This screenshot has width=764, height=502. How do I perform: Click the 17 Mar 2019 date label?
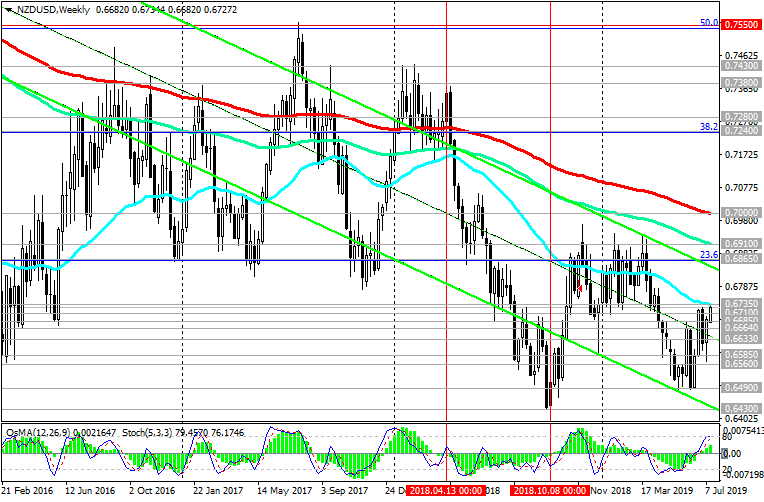(x=666, y=490)
